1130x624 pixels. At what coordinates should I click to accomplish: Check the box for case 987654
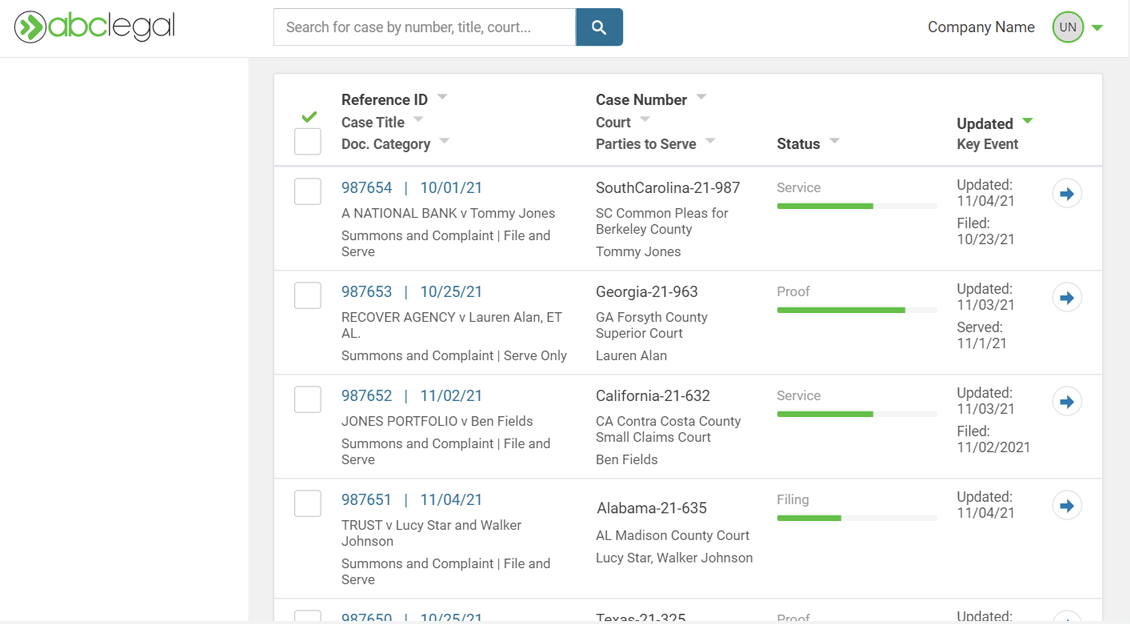308,191
